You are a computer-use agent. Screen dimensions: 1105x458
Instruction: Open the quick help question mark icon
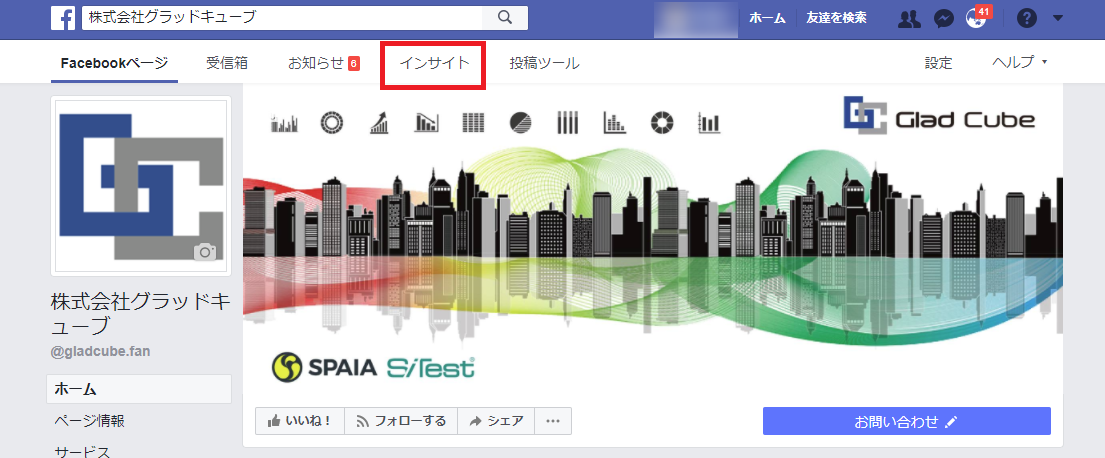[1027, 19]
